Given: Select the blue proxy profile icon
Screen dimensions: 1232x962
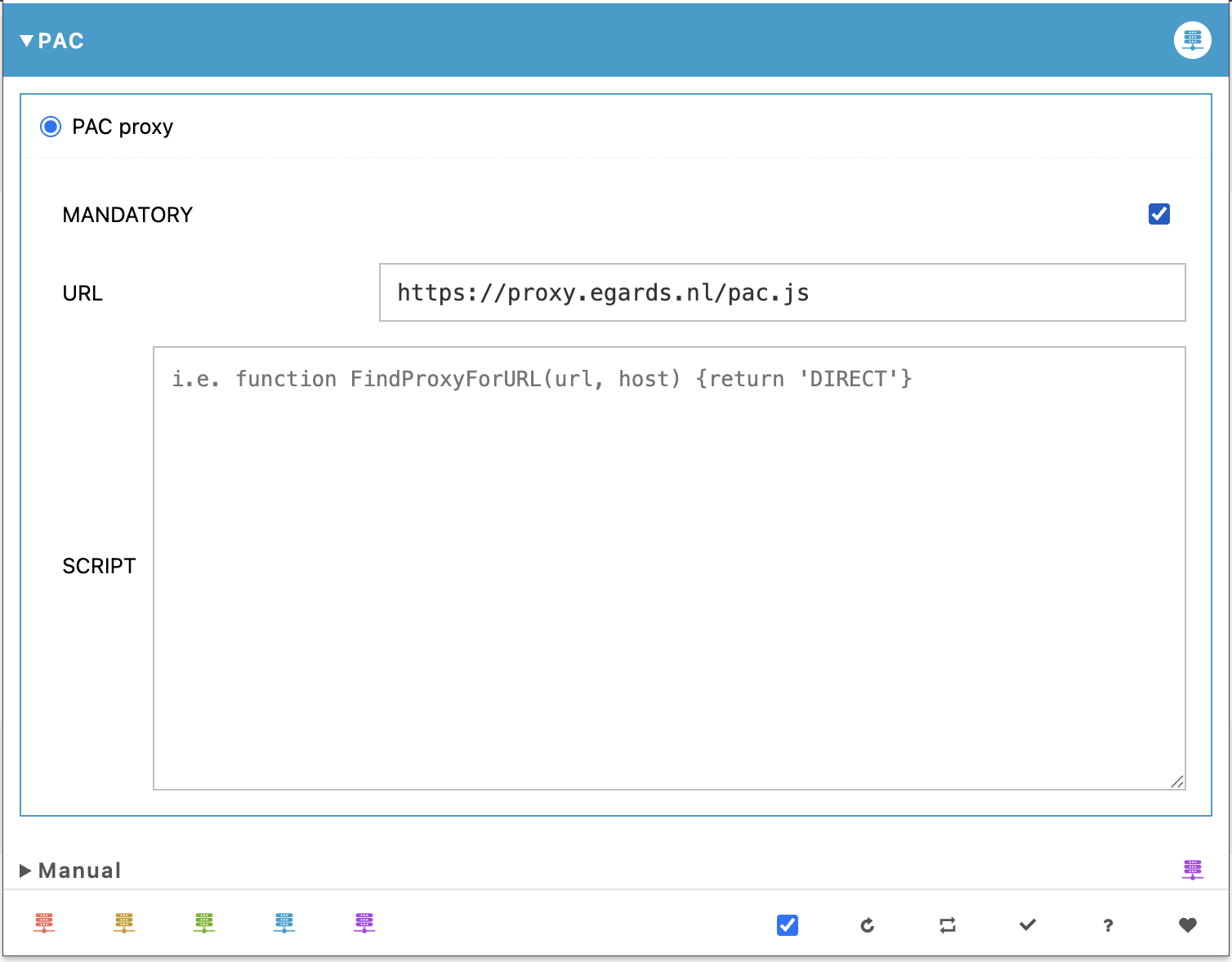Looking at the screenshot, I should [283, 923].
